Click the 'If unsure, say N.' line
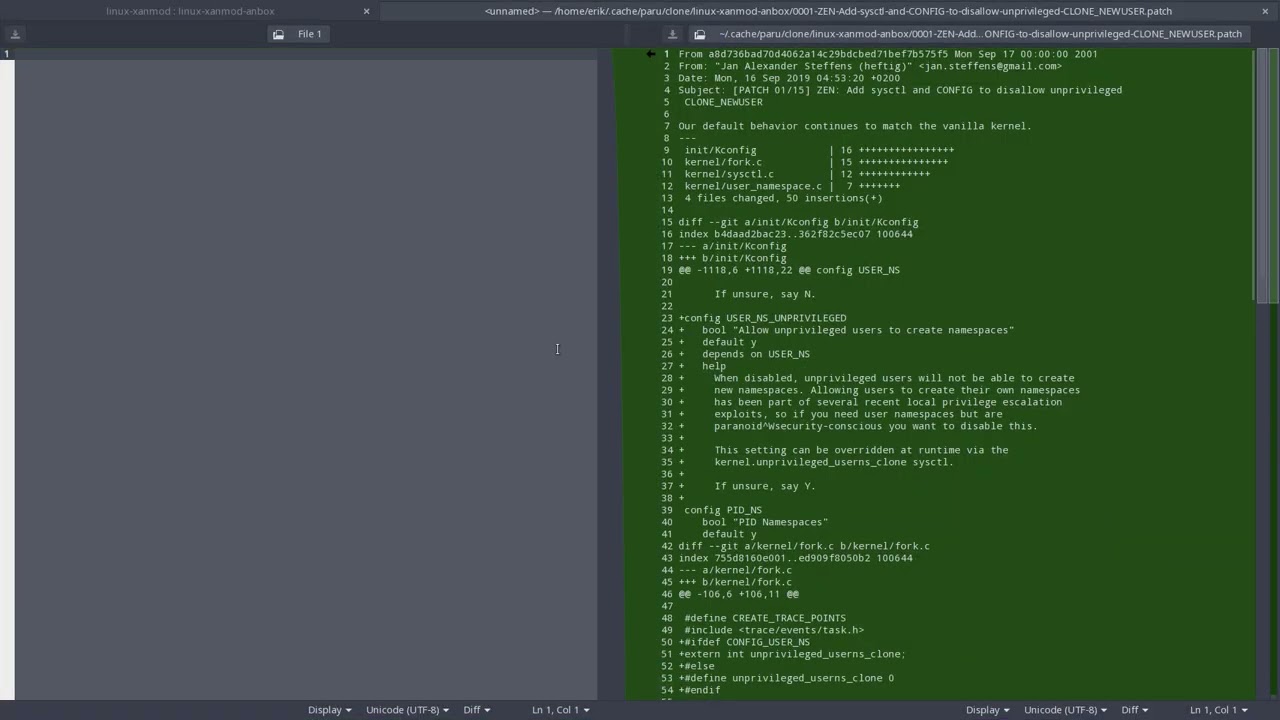 coord(765,294)
